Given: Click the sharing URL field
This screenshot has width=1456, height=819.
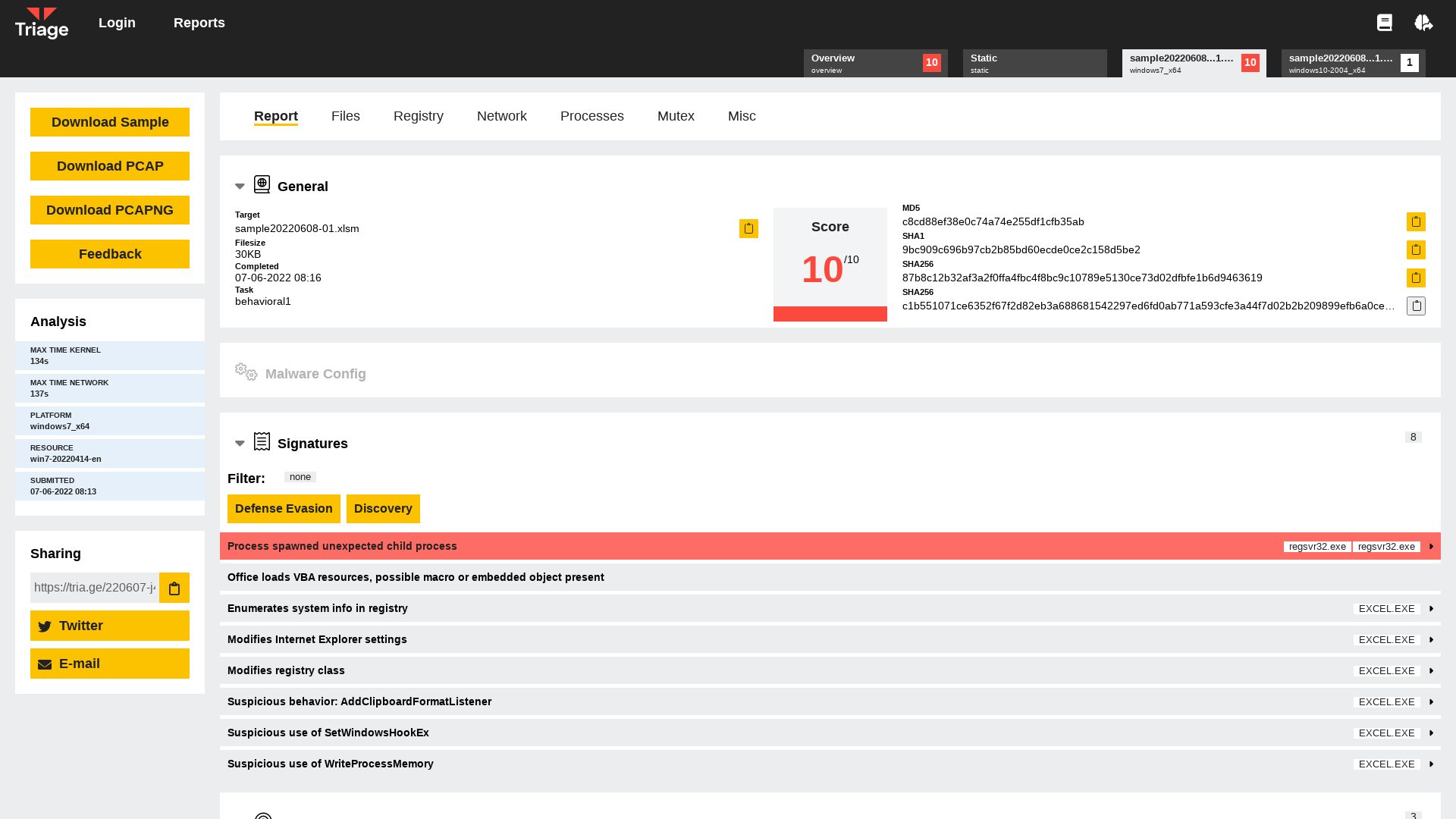Looking at the screenshot, I should [93, 587].
